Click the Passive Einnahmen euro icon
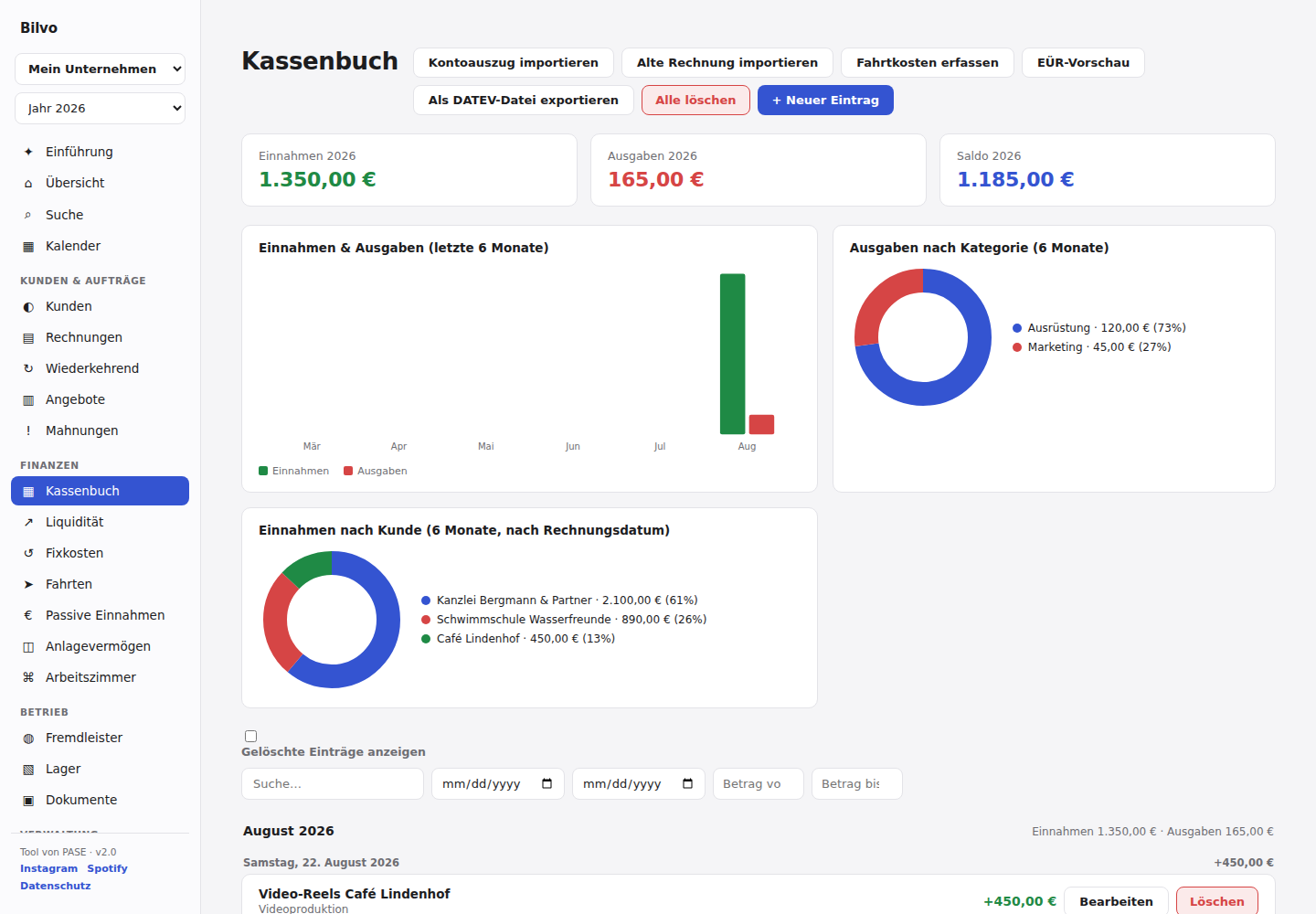This screenshot has height=914, width=1316. tap(28, 615)
